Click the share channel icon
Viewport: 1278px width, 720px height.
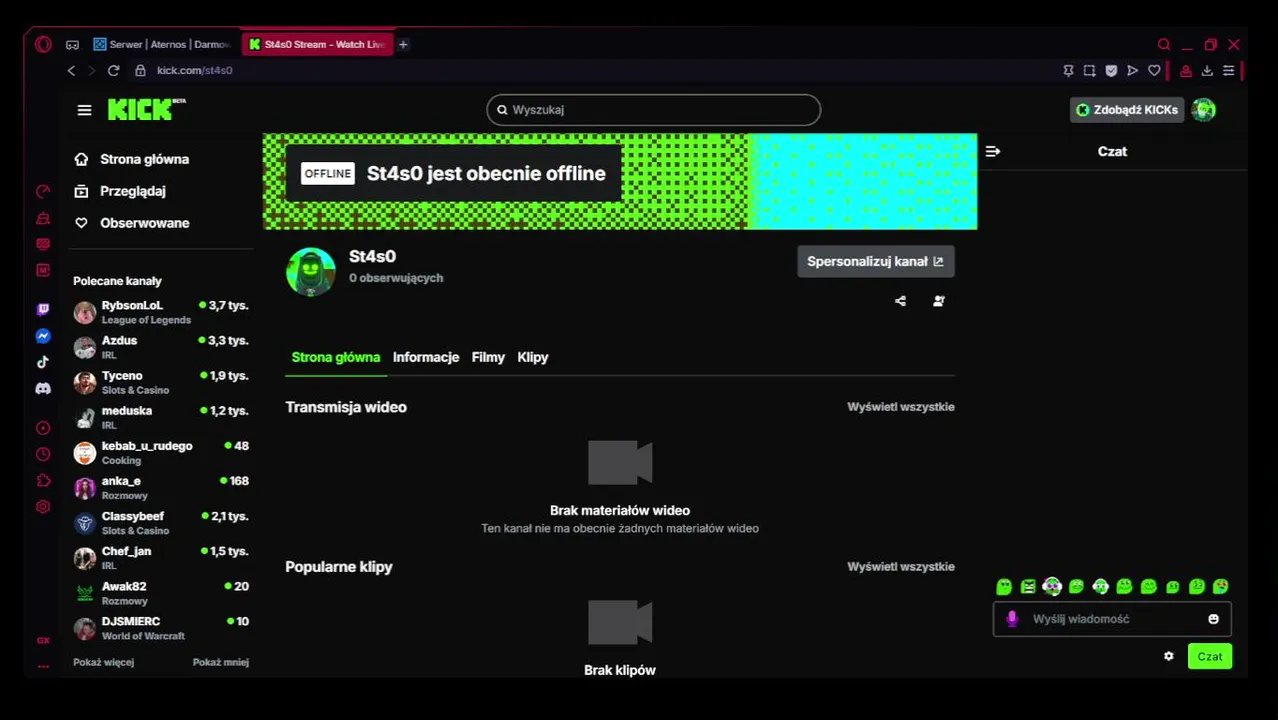[900, 301]
